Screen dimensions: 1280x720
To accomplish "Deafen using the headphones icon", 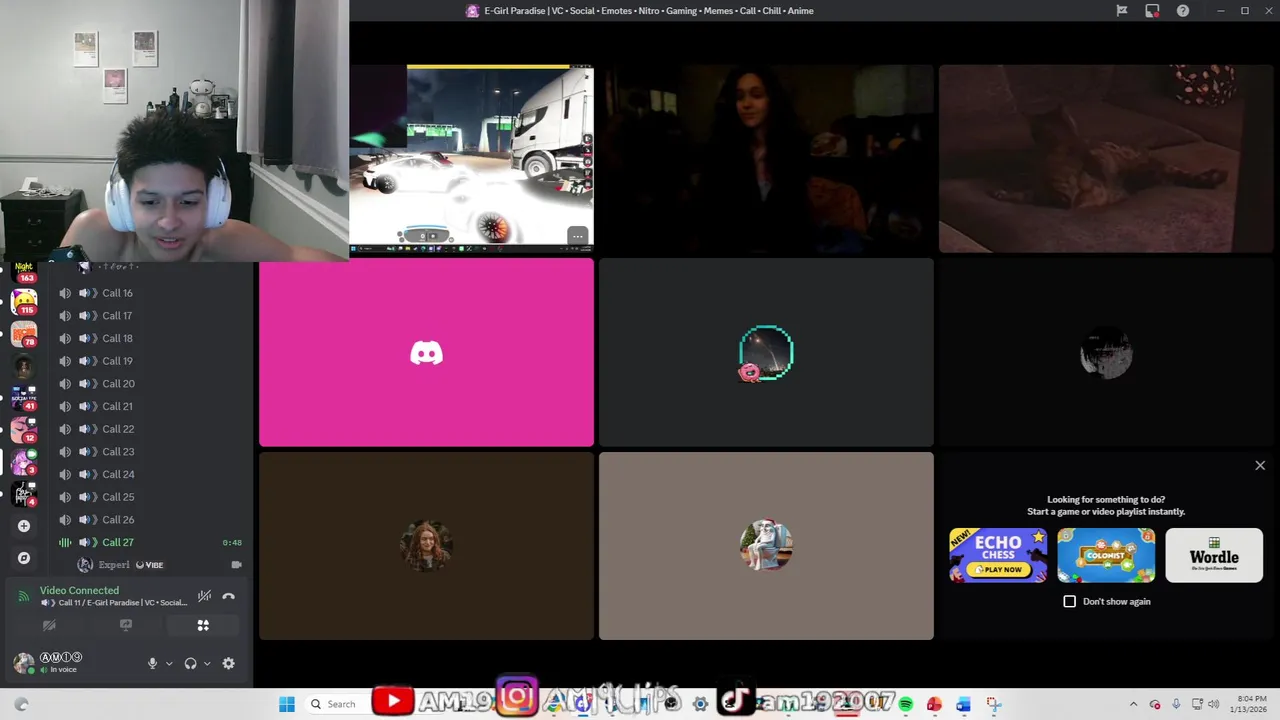I will tap(190, 663).
